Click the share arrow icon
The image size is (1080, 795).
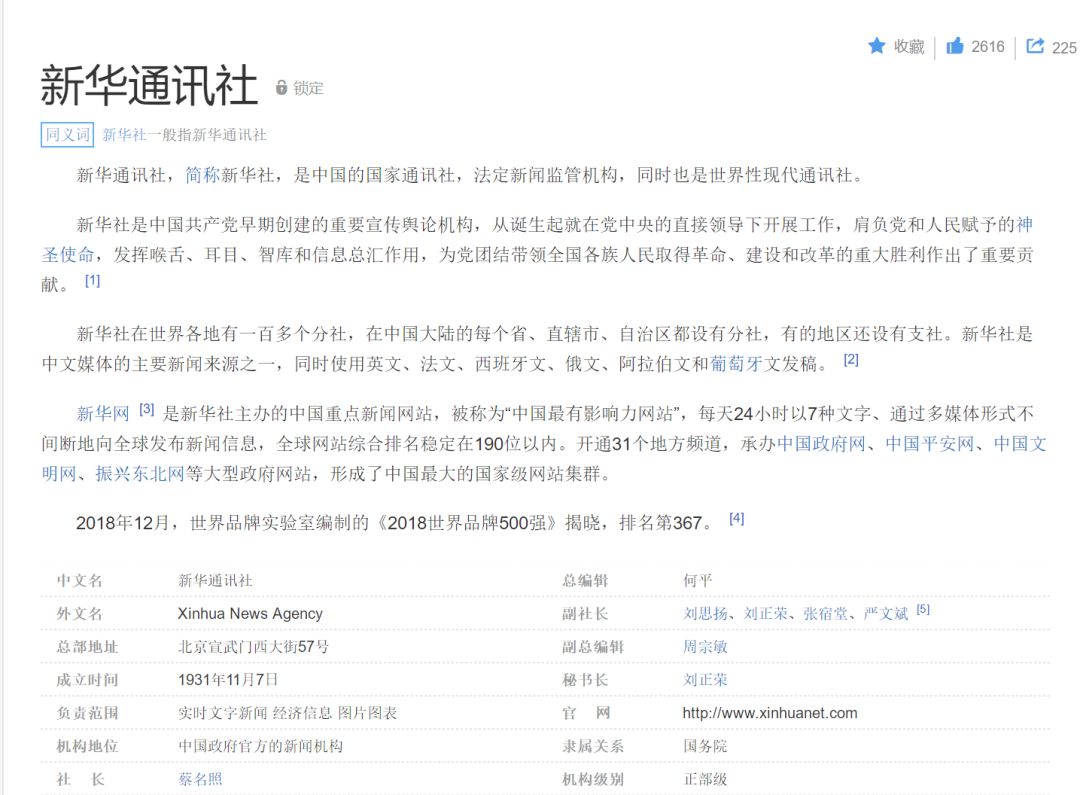[x=1035, y=46]
